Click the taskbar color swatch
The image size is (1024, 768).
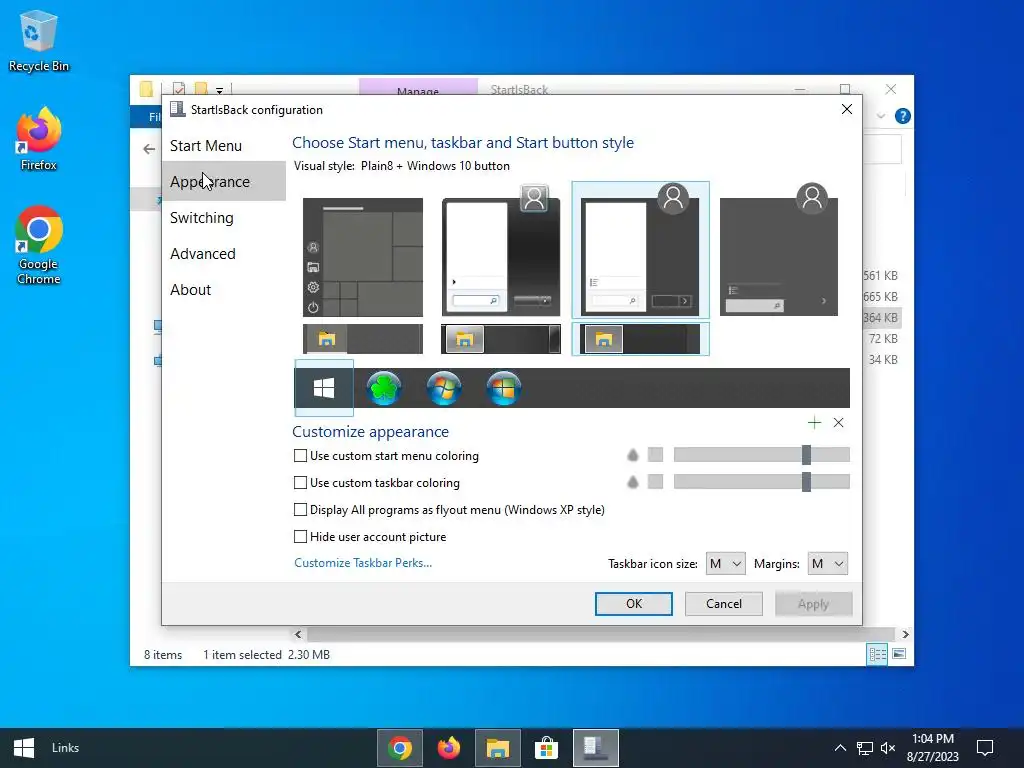pos(655,482)
